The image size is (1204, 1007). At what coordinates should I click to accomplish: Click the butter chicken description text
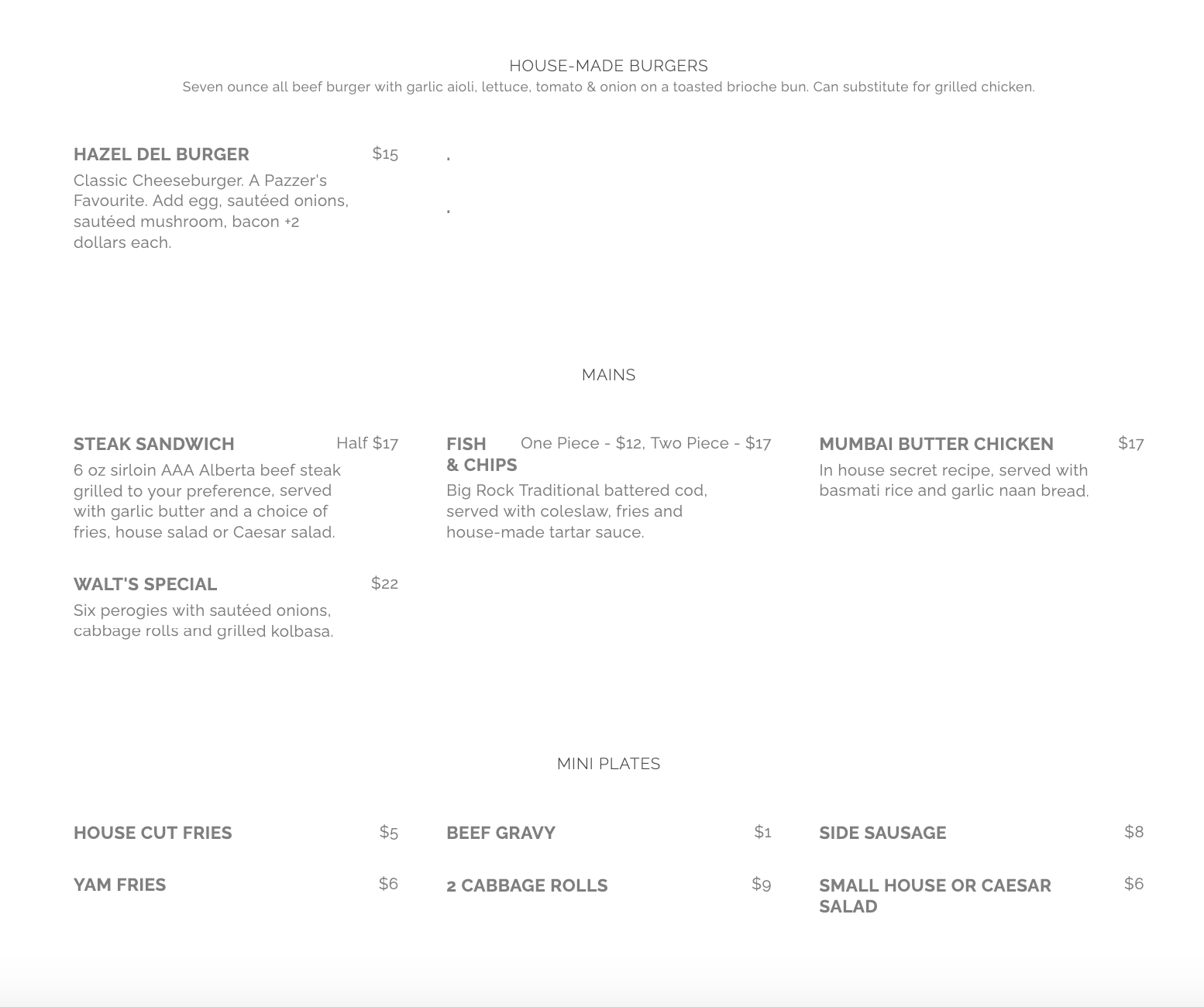954,480
